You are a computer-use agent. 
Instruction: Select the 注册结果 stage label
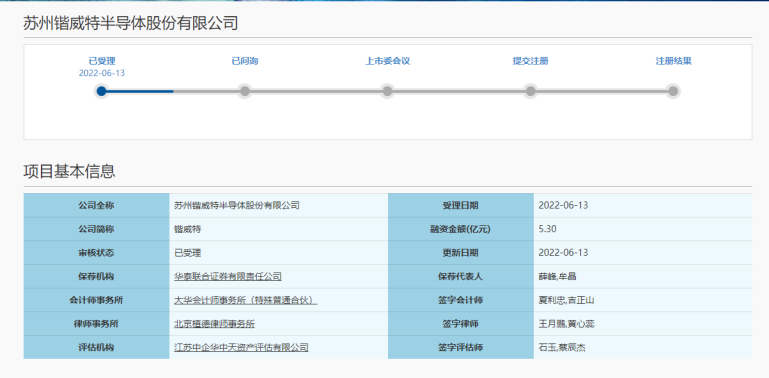coord(673,61)
